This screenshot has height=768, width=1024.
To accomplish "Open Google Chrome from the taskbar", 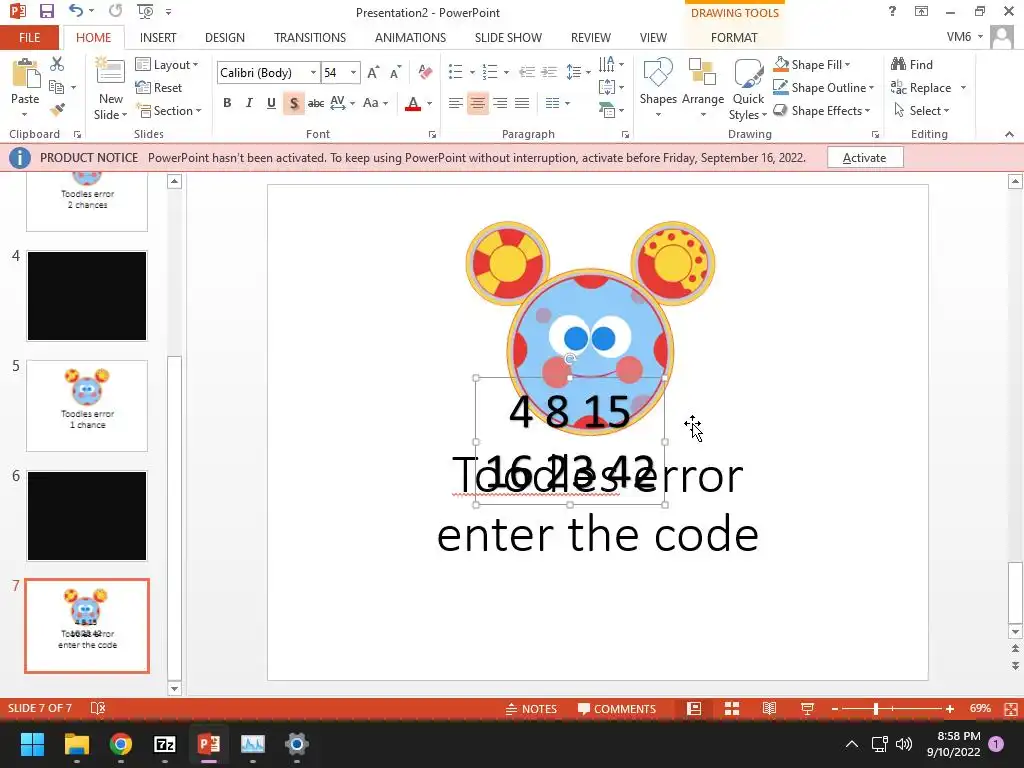I will (x=121, y=744).
